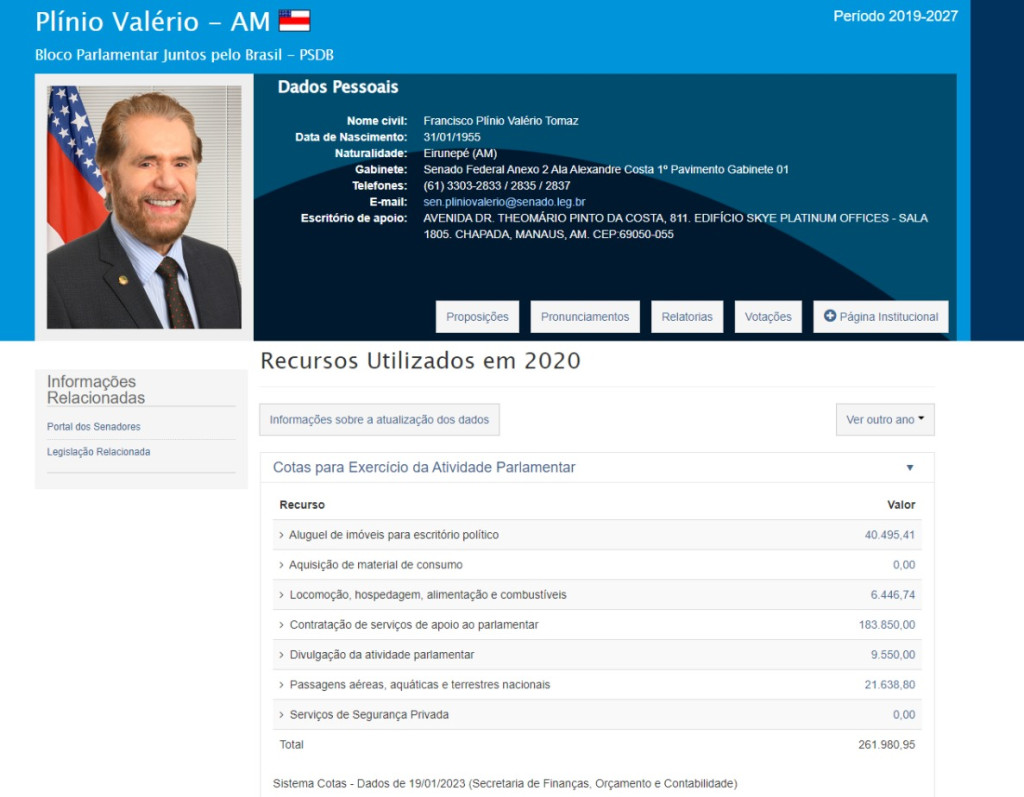Expand Aluguel de imóveis para escritório político
The width and height of the screenshot is (1024, 797).
click(x=393, y=535)
